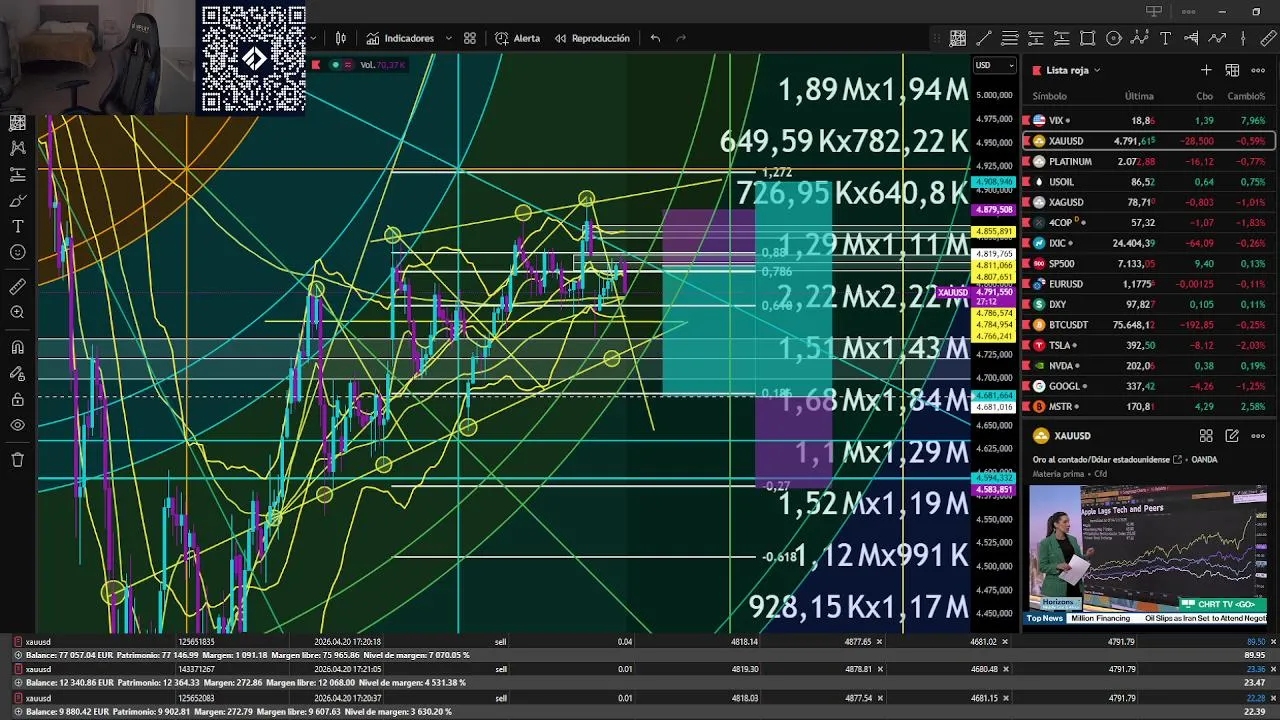Redo the last chart action
The height and width of the screenshot is (720, 1280).
click(x=681, y=38)
